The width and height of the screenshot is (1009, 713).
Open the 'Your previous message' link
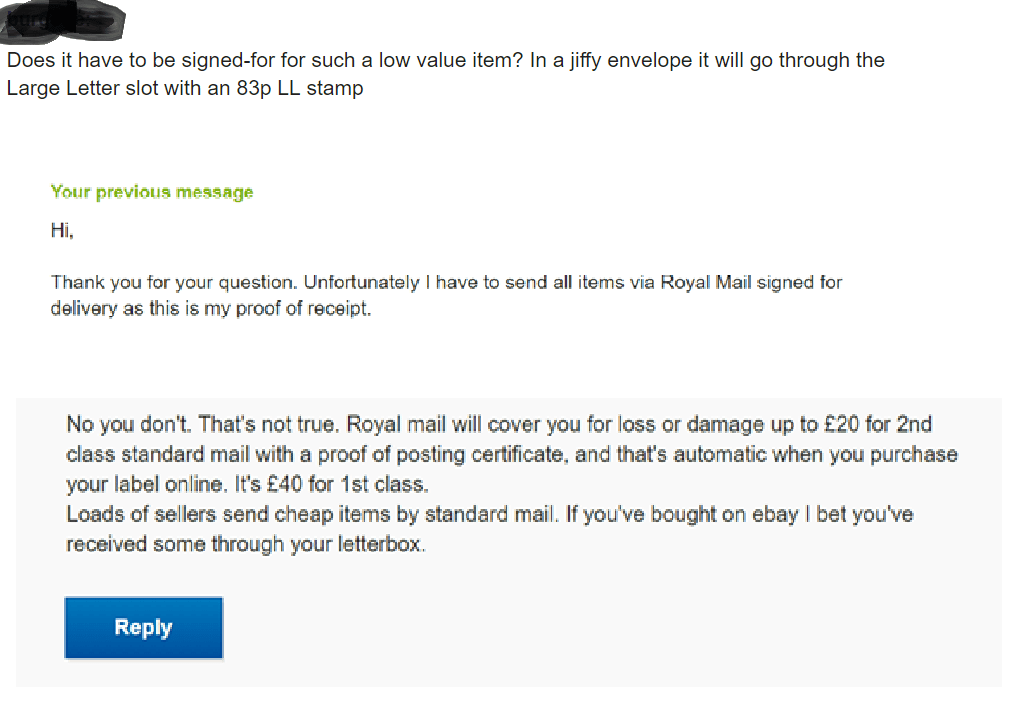[x=151, y=191]
